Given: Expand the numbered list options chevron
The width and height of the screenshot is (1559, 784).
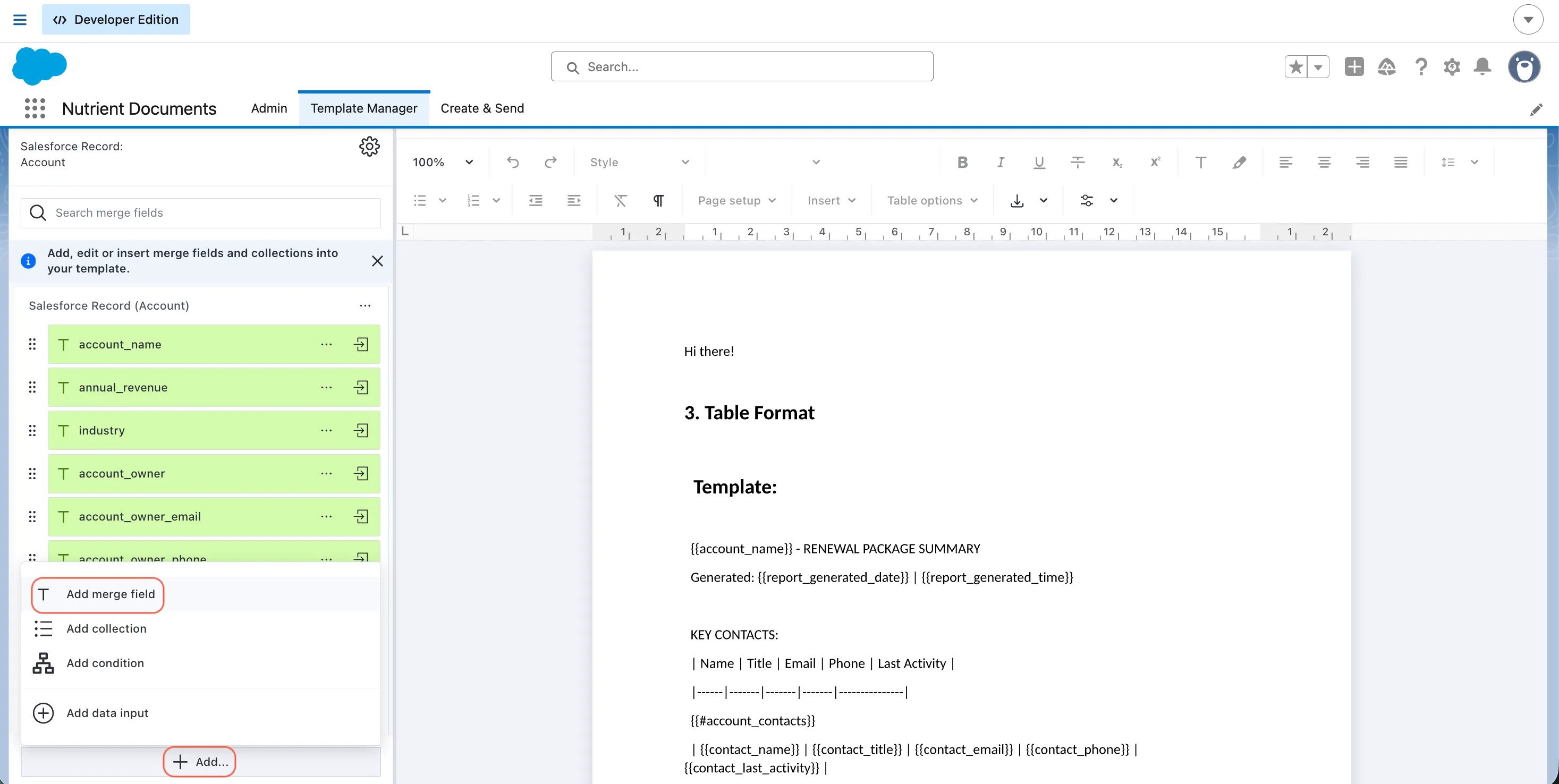Looking at the screenshot, I should (x=496, y=200).
